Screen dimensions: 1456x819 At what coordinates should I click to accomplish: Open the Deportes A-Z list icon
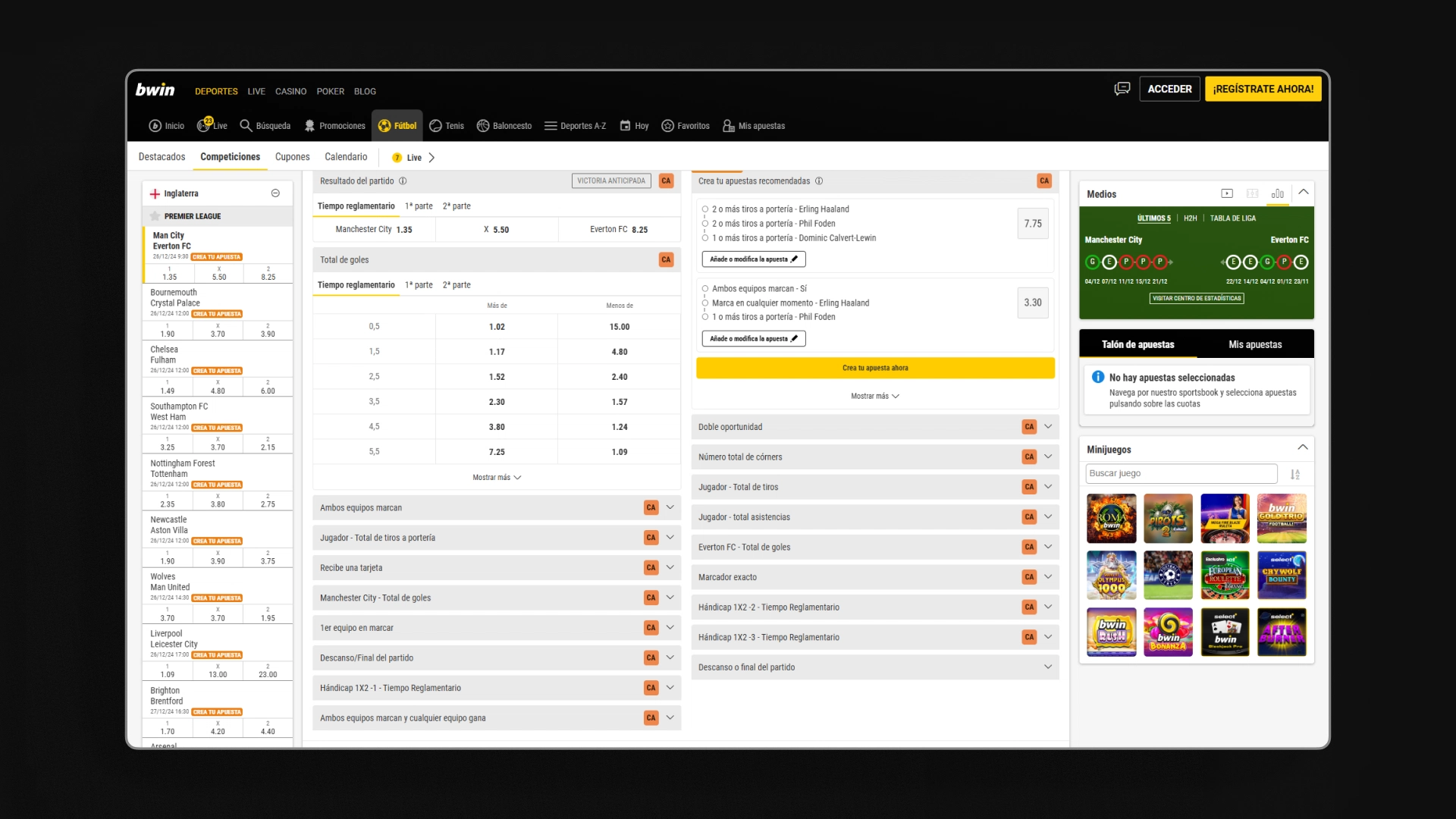[x=551, y=126]
